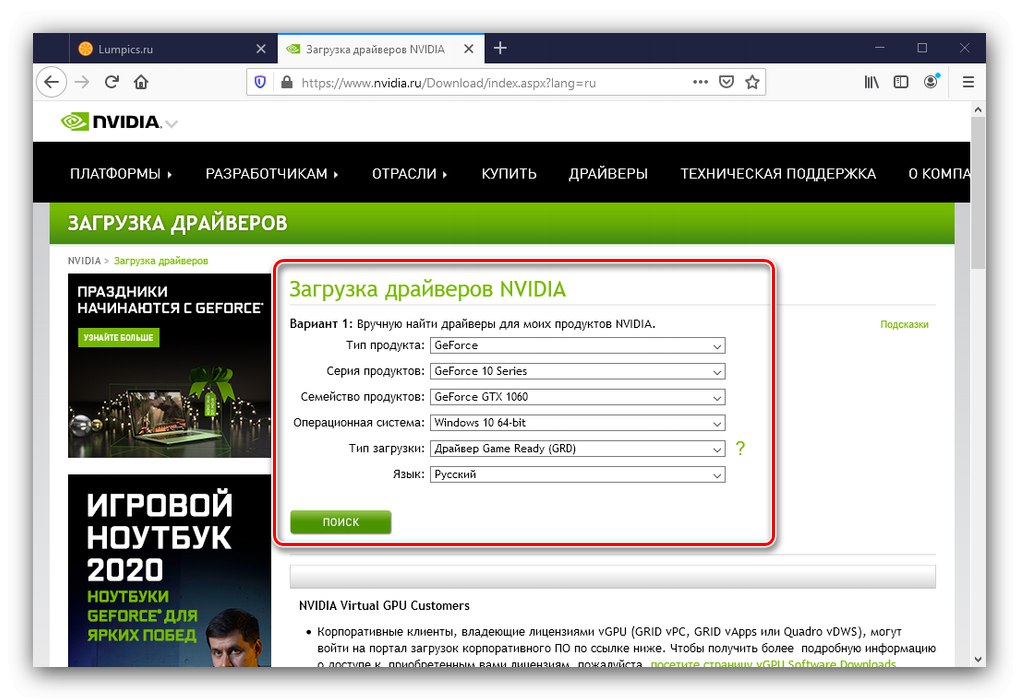The height and width of the screenshot is (700, 1019).
Task: Expand the chevron beside the NVIDIA logo
Action: pos(172,123)
